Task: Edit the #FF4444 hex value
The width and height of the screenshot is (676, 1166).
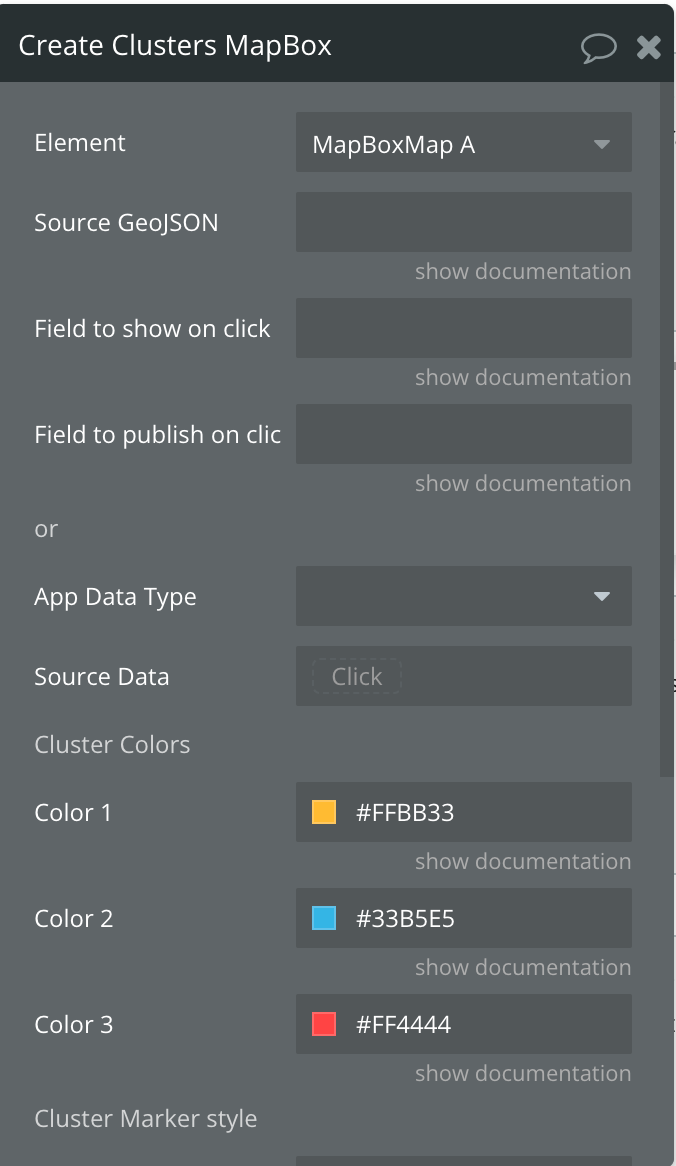Action: [404, 1024]
